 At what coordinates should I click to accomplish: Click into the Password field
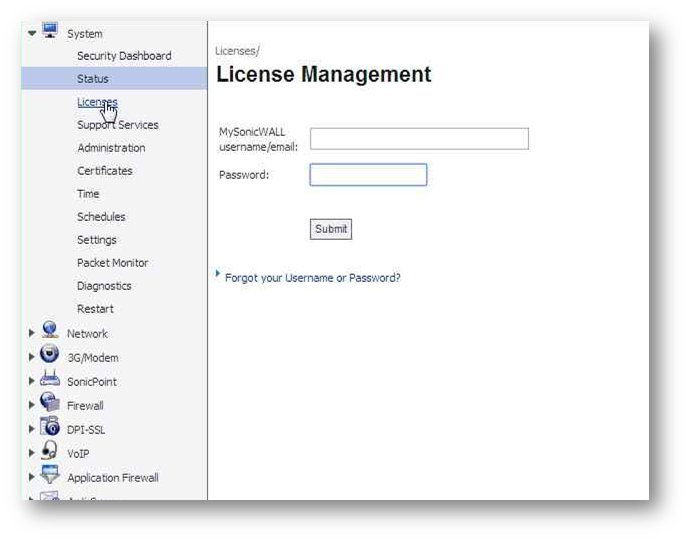[368, 175]
